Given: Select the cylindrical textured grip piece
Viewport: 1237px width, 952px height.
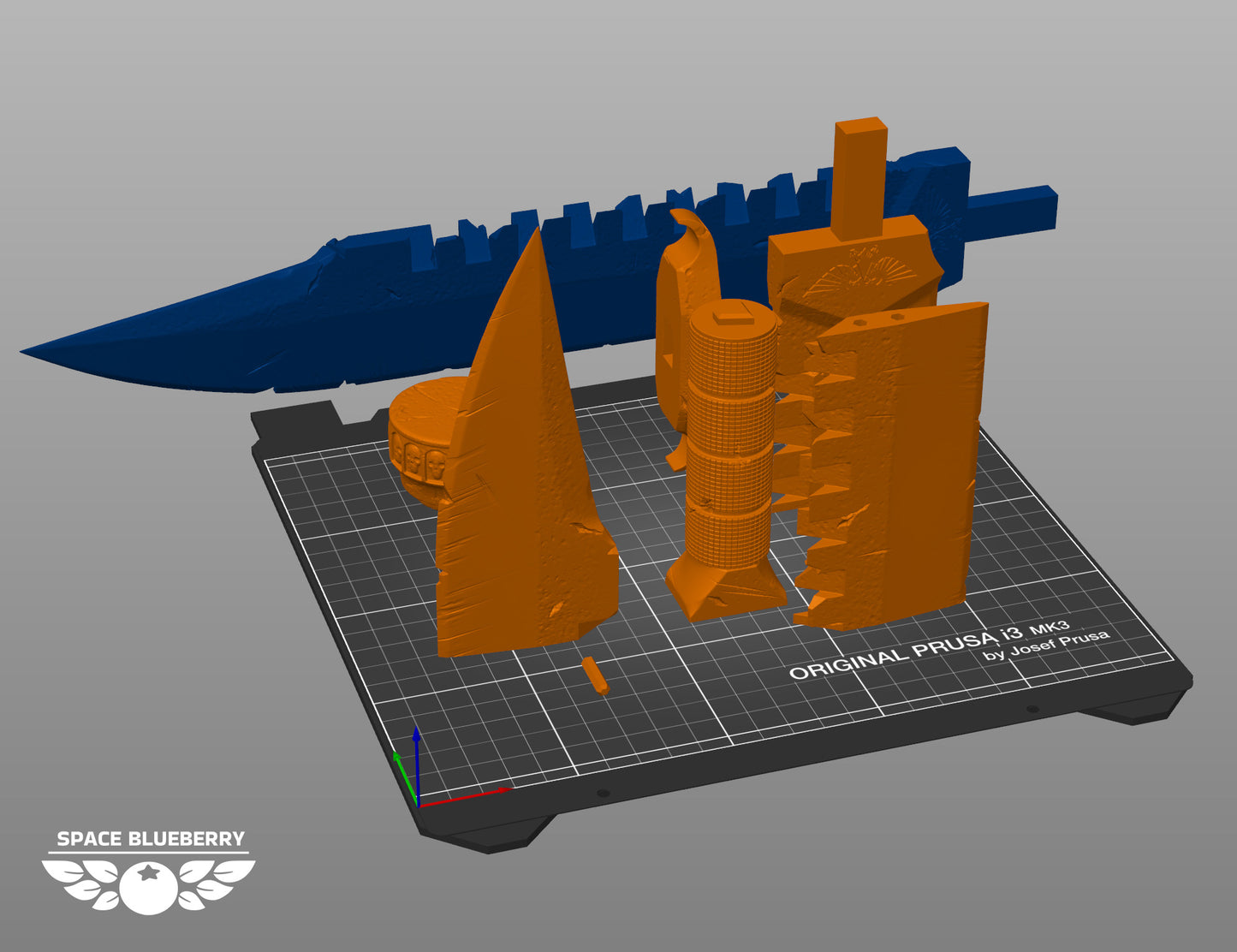Looking at the screenshot, I should click(x=730, y=462).
